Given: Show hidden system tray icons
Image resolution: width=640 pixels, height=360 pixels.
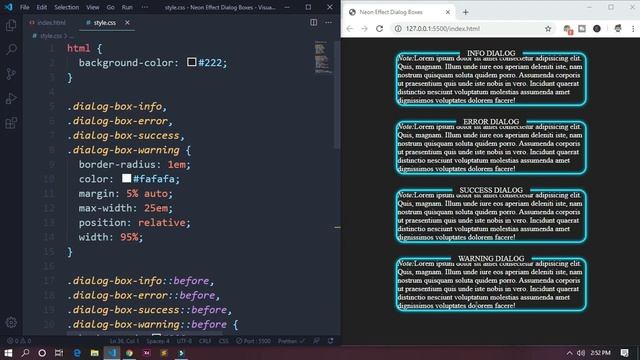Looking at the screenshot, I should [569, 353].
